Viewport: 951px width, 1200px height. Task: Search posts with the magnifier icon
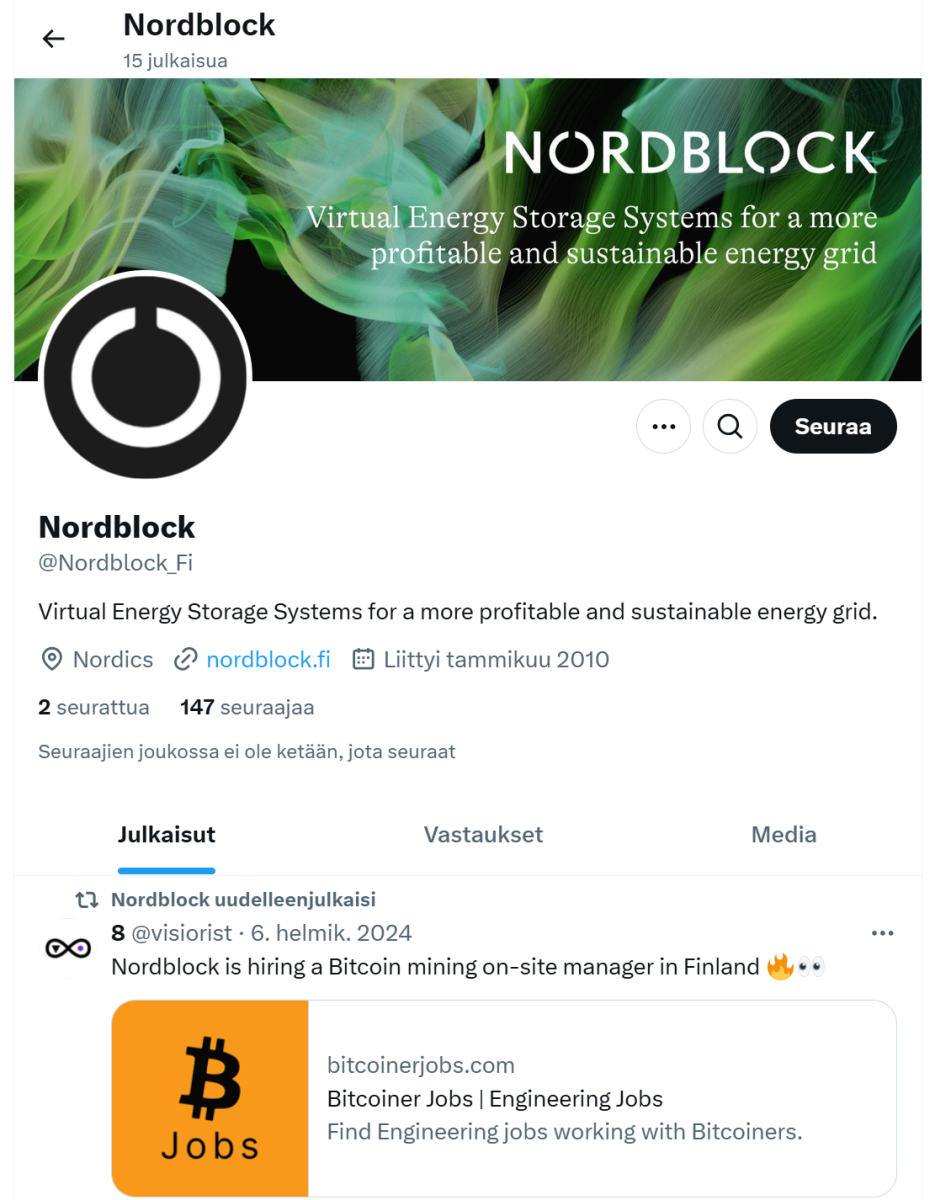tap(730, 427)
